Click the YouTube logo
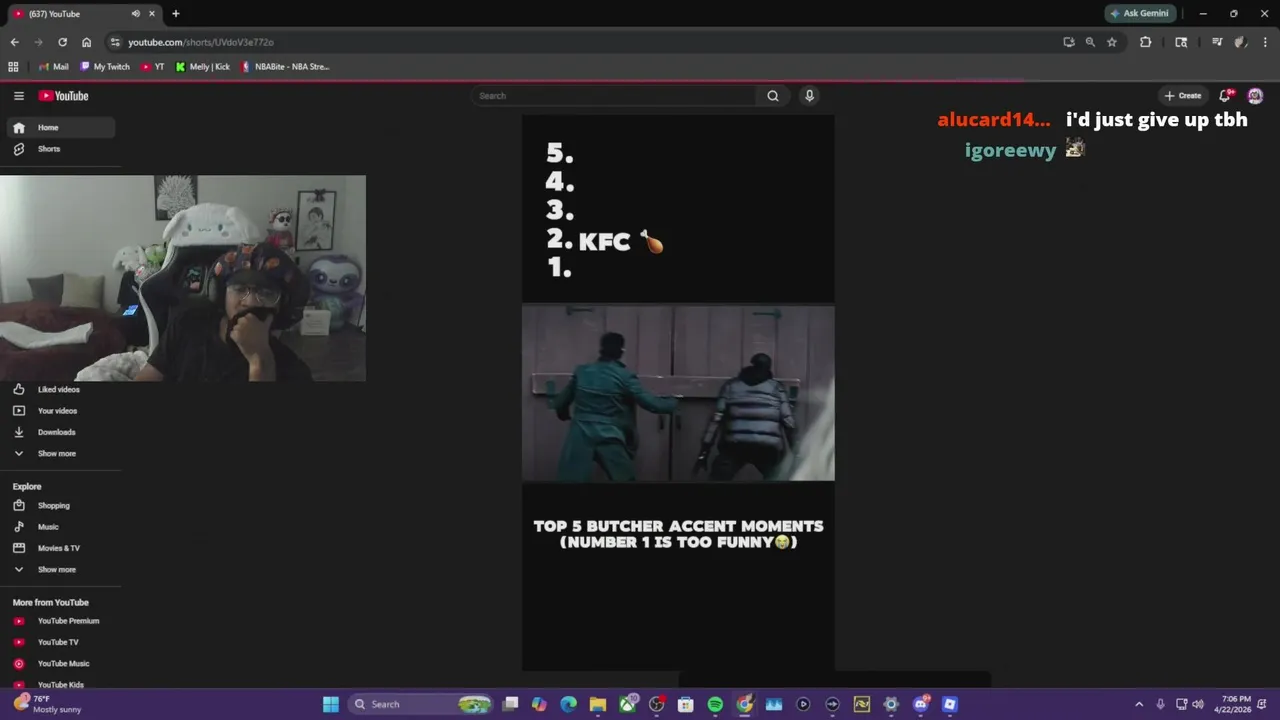Screen dimensions: 1280x720 (64, 96)
